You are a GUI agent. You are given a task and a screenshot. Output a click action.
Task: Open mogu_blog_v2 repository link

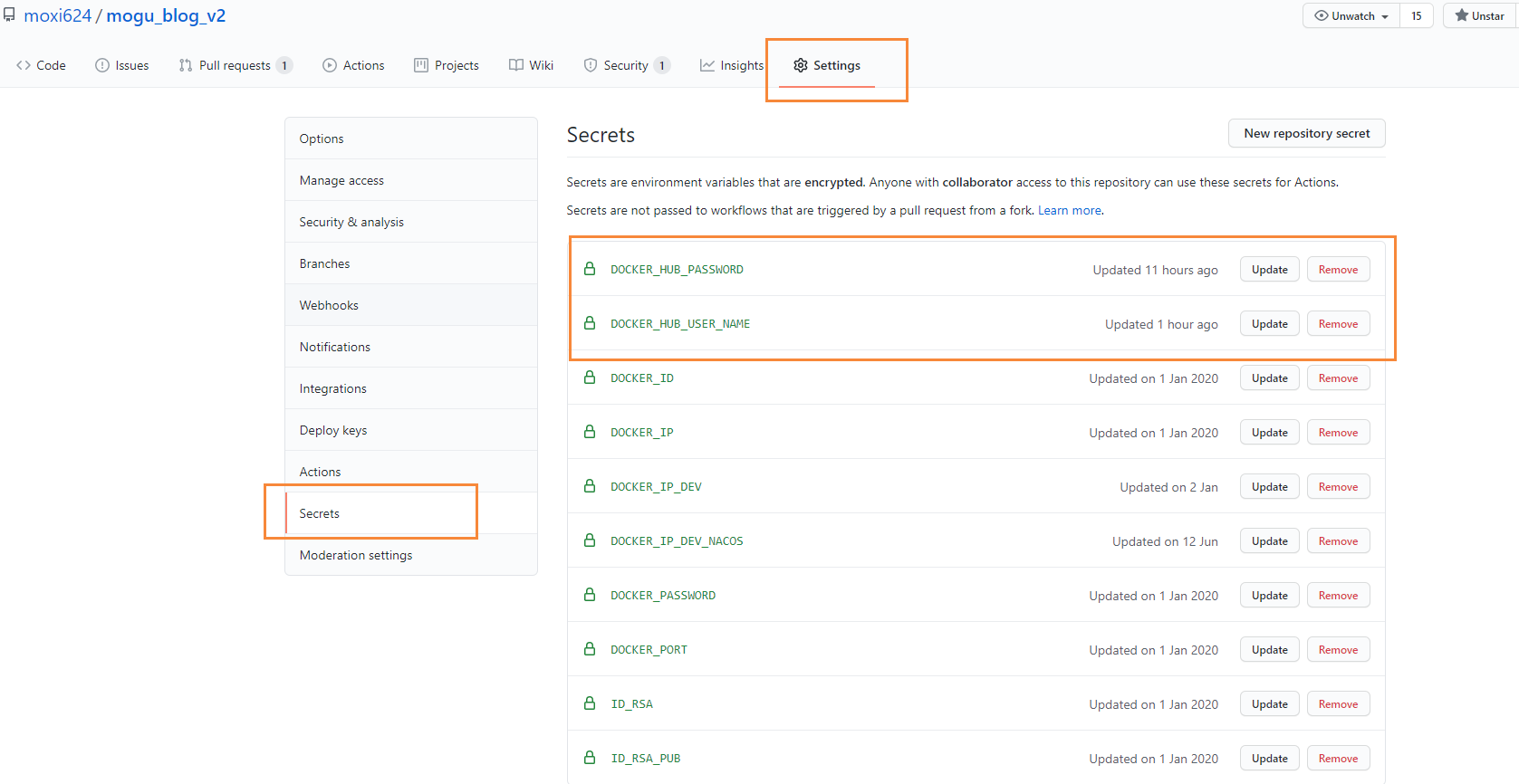coord(166,15)
